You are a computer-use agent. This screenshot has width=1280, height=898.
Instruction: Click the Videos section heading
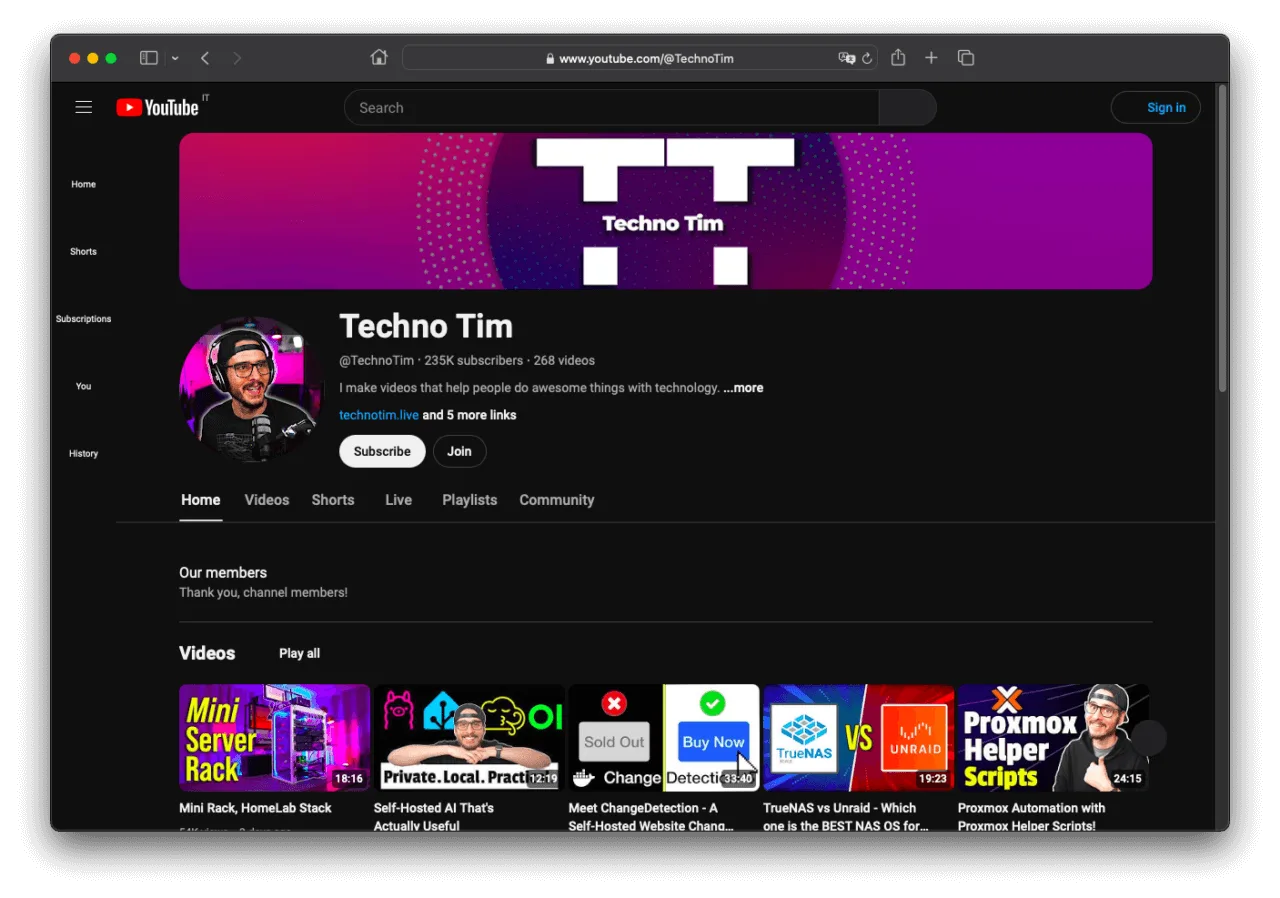click(207, 653)
